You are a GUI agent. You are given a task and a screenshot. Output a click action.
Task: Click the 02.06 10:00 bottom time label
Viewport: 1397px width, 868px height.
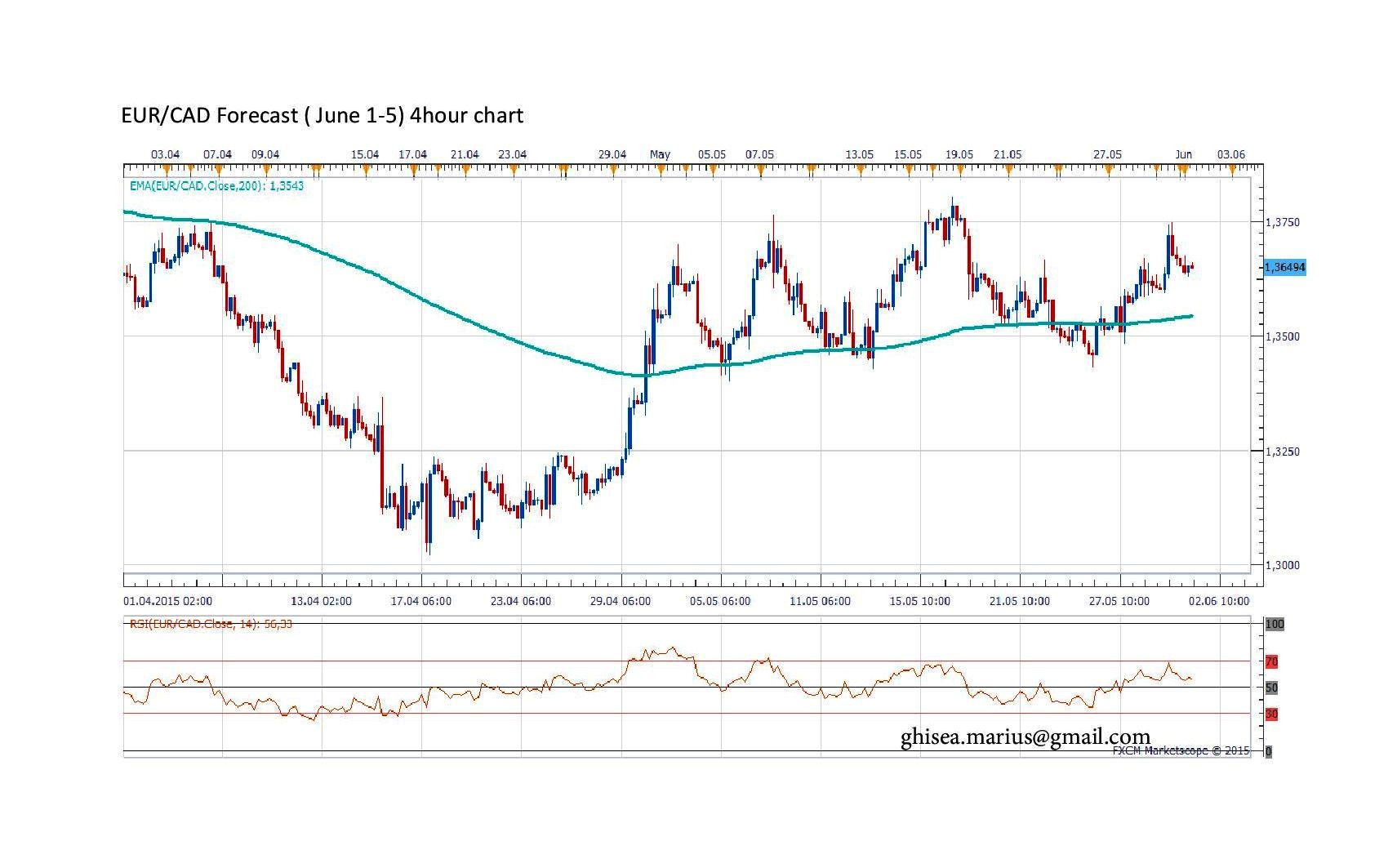1219,601
